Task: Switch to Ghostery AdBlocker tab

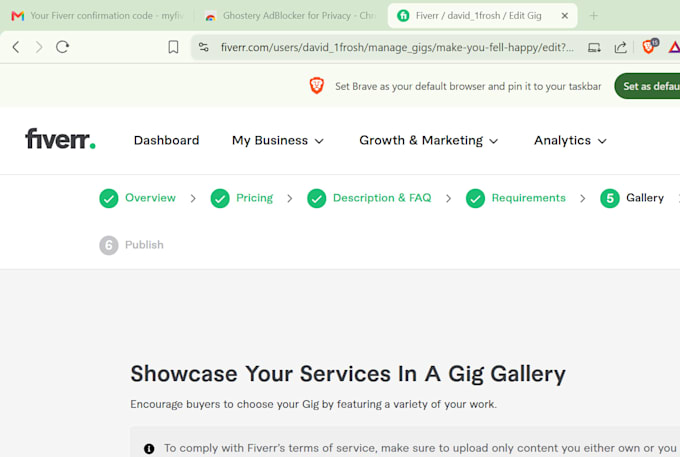Action: click(291, 16)
